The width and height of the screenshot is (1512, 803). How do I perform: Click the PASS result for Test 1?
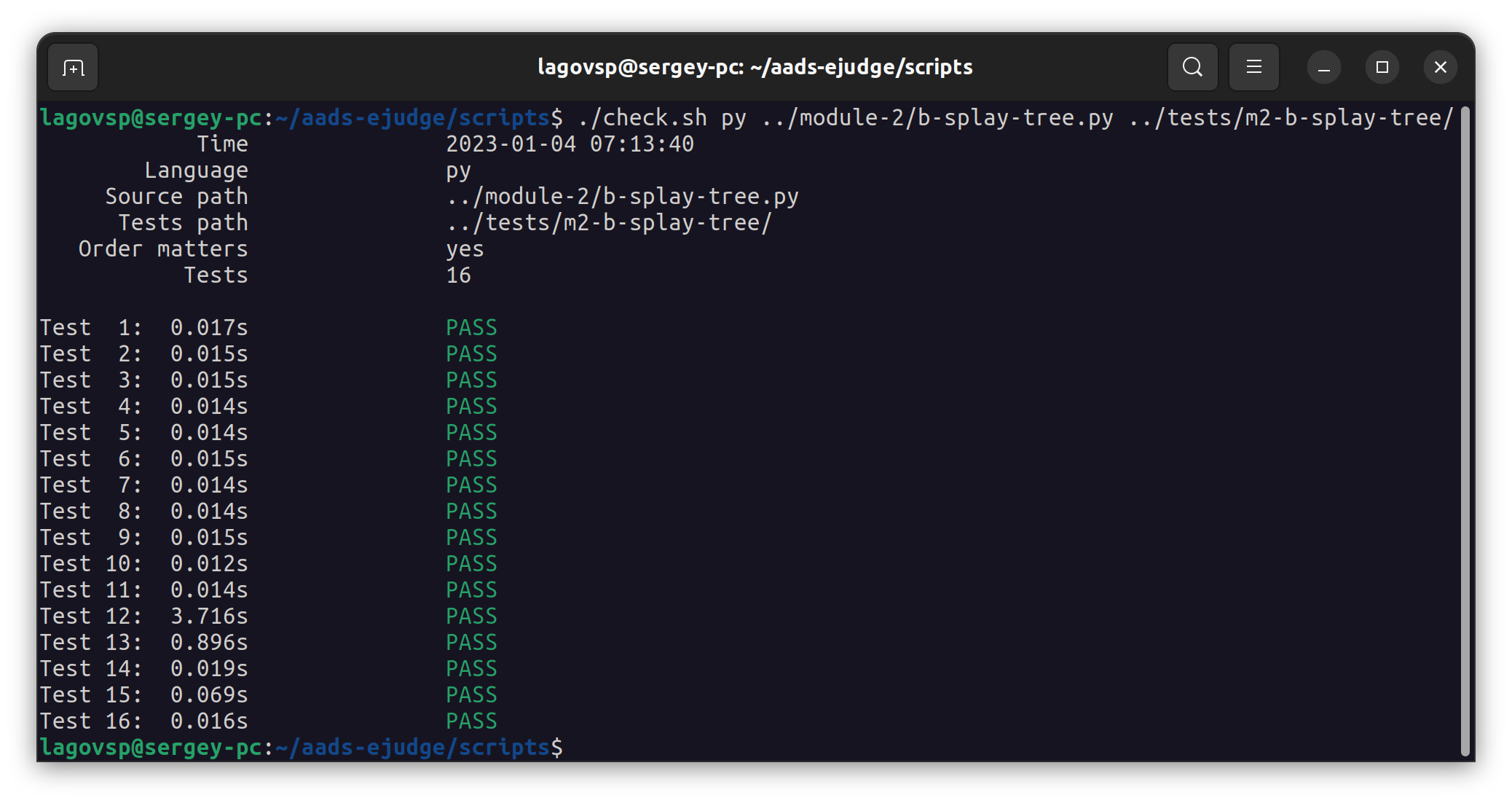pyautogui.click(x=471, y=328)
